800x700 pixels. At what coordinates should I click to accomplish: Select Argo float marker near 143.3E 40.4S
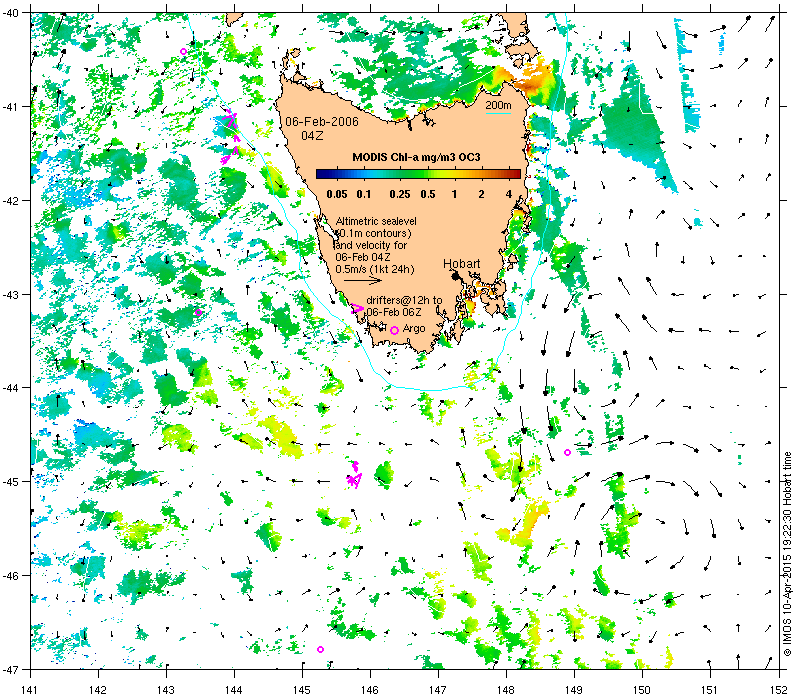pos(184,52)
